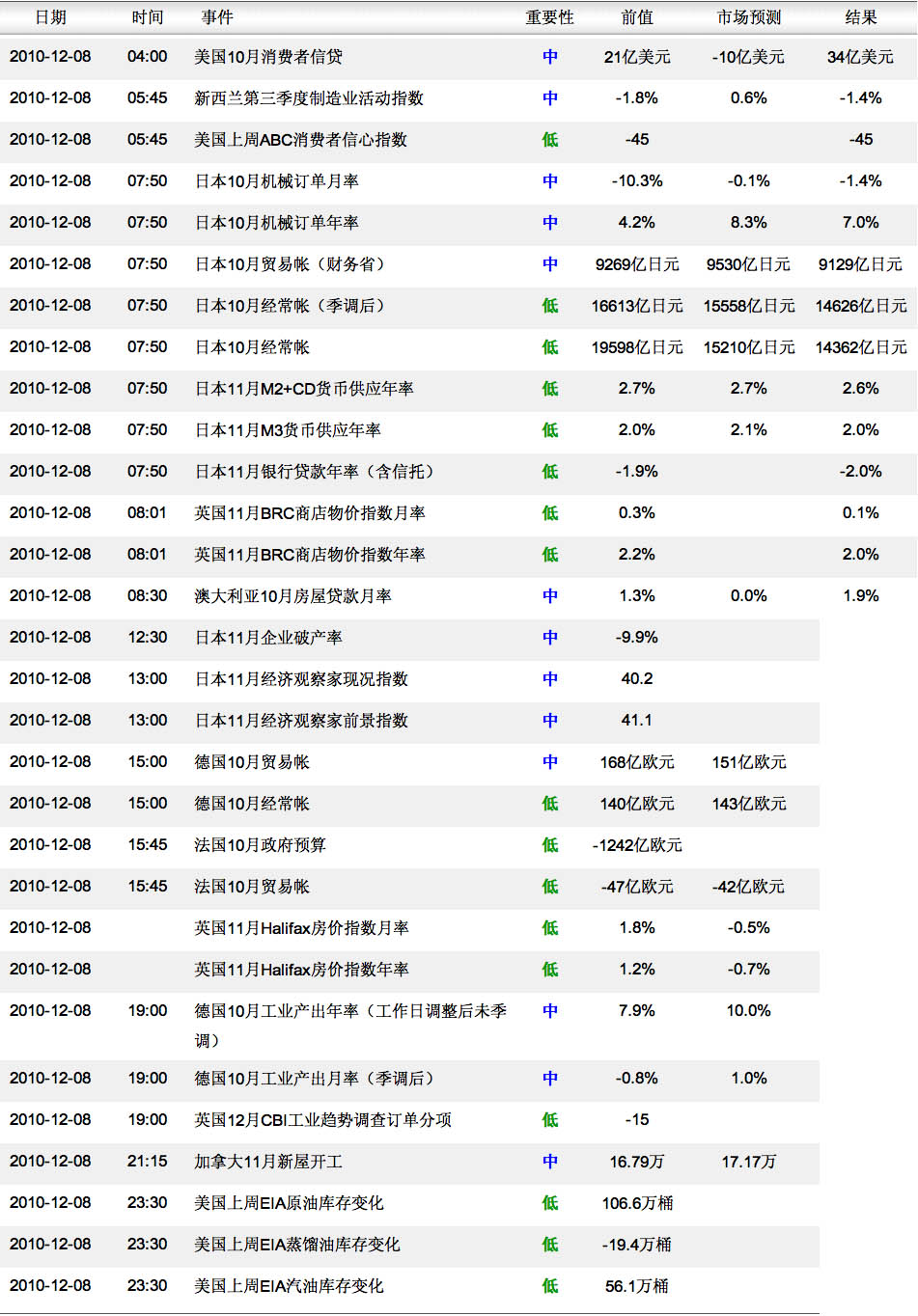The width and height of the screenshot is (918, 1316).
Task: Select the 日本11月经济观察家前景指数 event
Action: click(301, 721)
